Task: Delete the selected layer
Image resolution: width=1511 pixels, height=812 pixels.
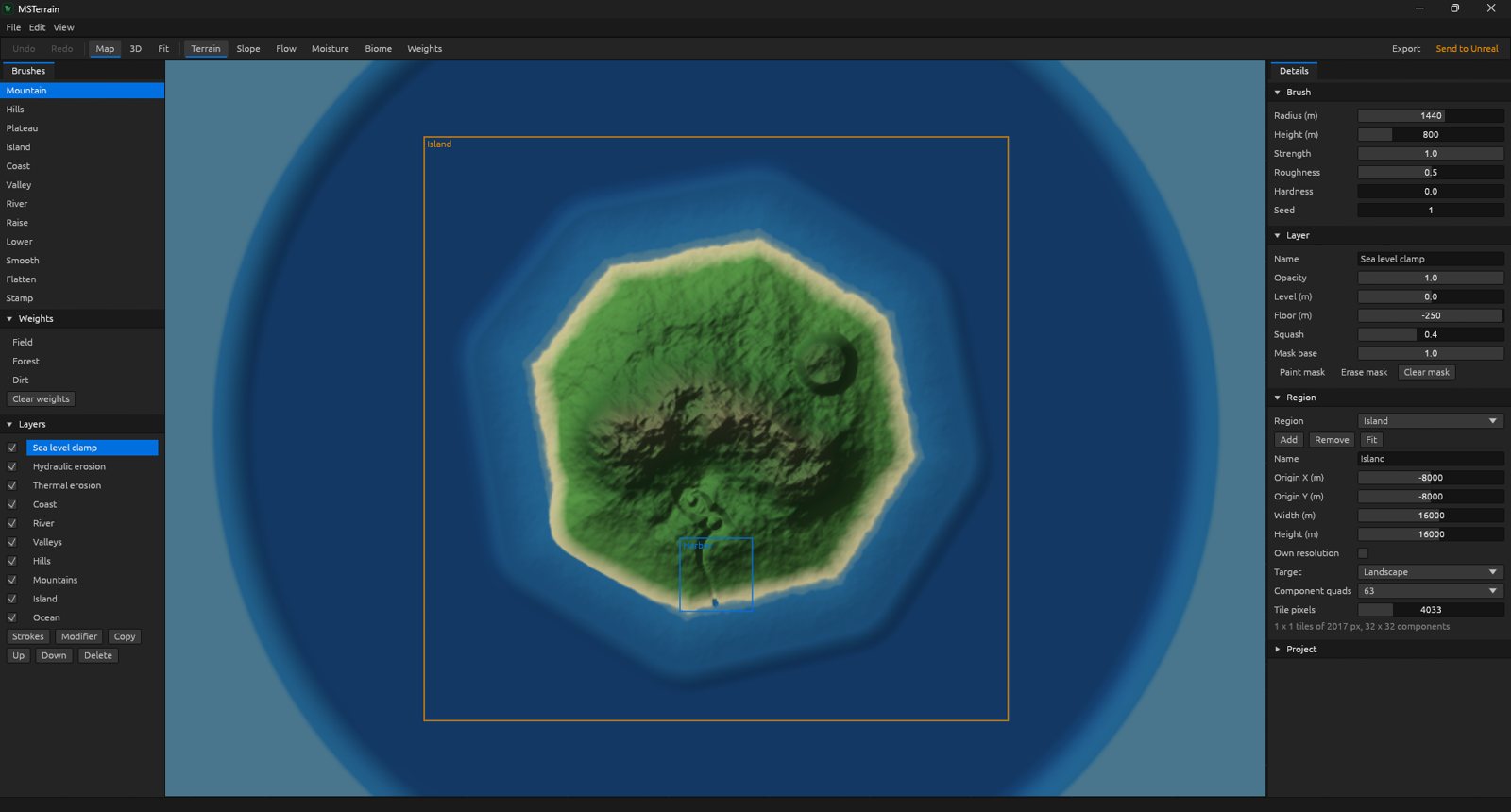Action: coord(98,656)
